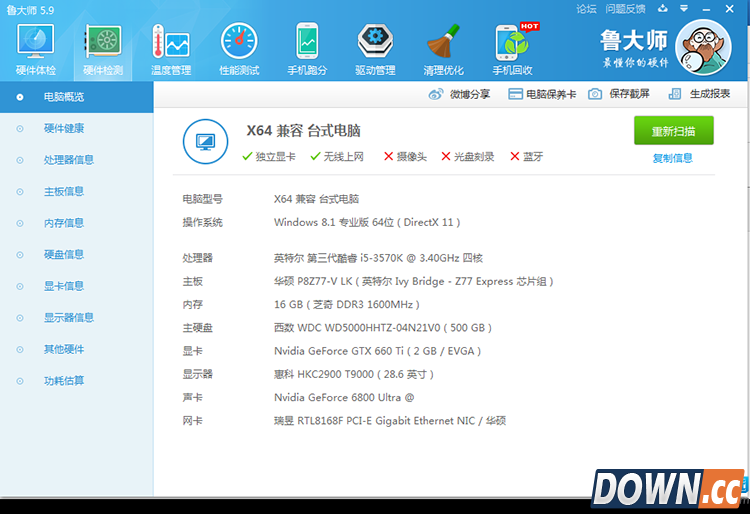This screenshot has width=750, height=514.
Task: Click the 复制信息 copy info link
Action: click(x=673, y=158)
